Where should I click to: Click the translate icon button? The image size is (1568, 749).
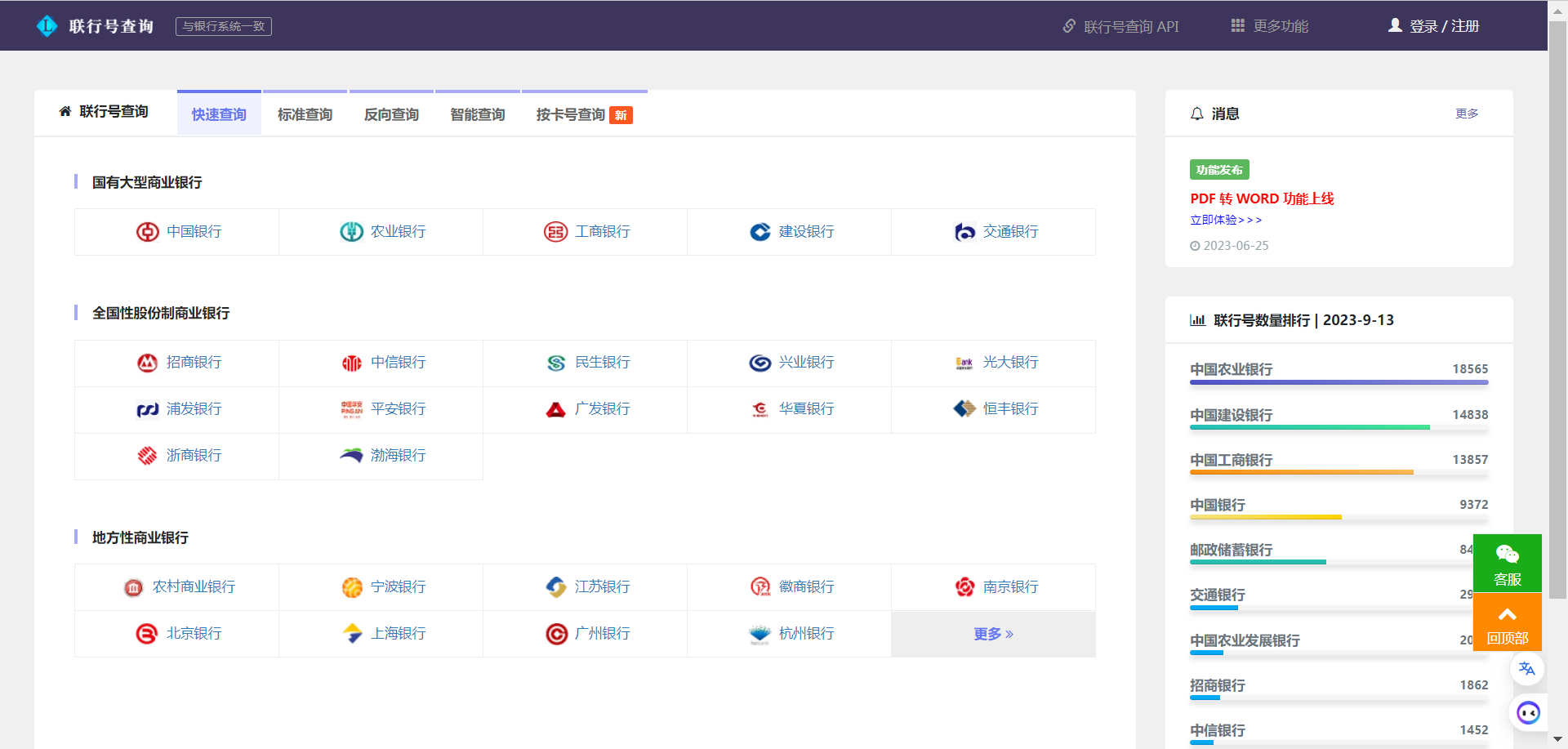1526,668
